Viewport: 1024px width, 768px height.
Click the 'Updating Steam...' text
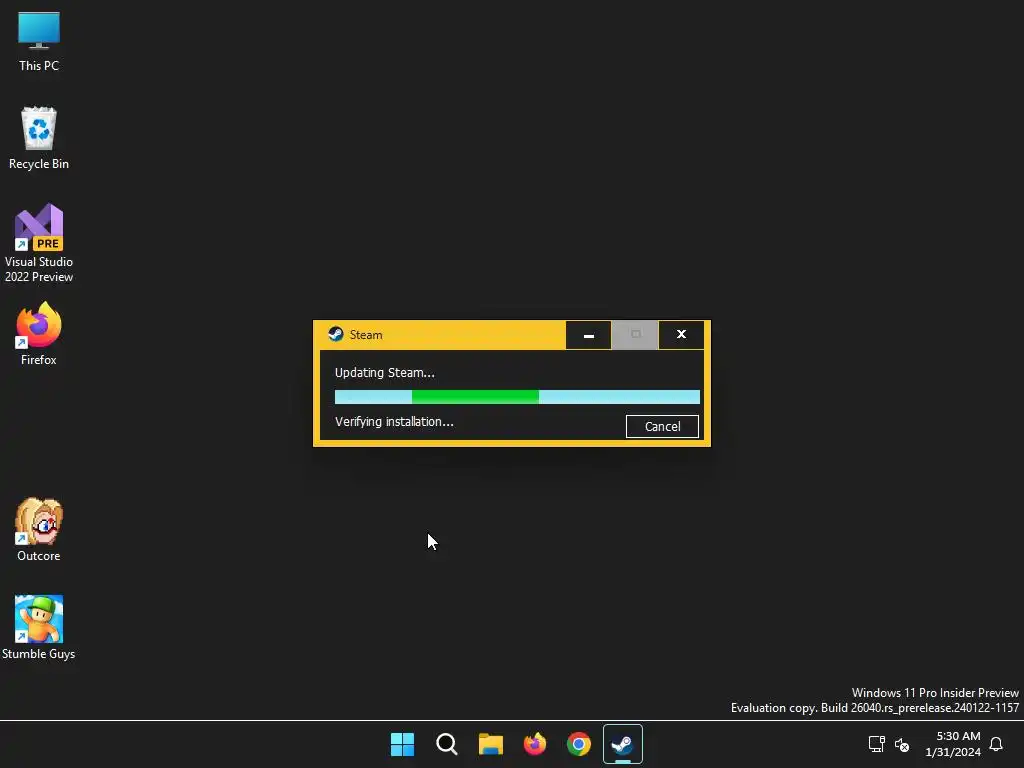pyautogui.click(x=385, y=373)
